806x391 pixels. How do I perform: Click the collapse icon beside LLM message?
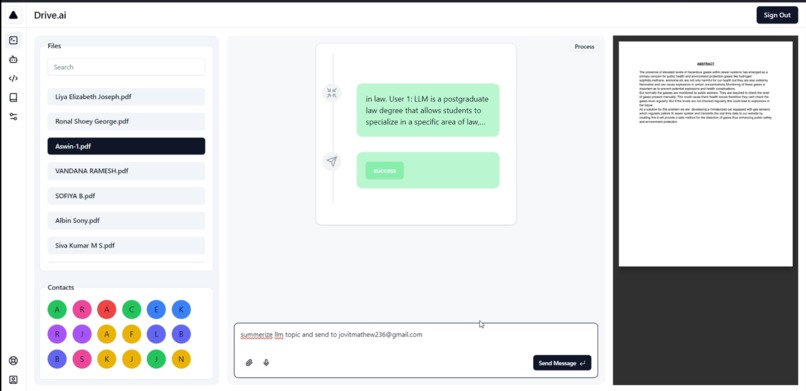click(x=332, y=93)
